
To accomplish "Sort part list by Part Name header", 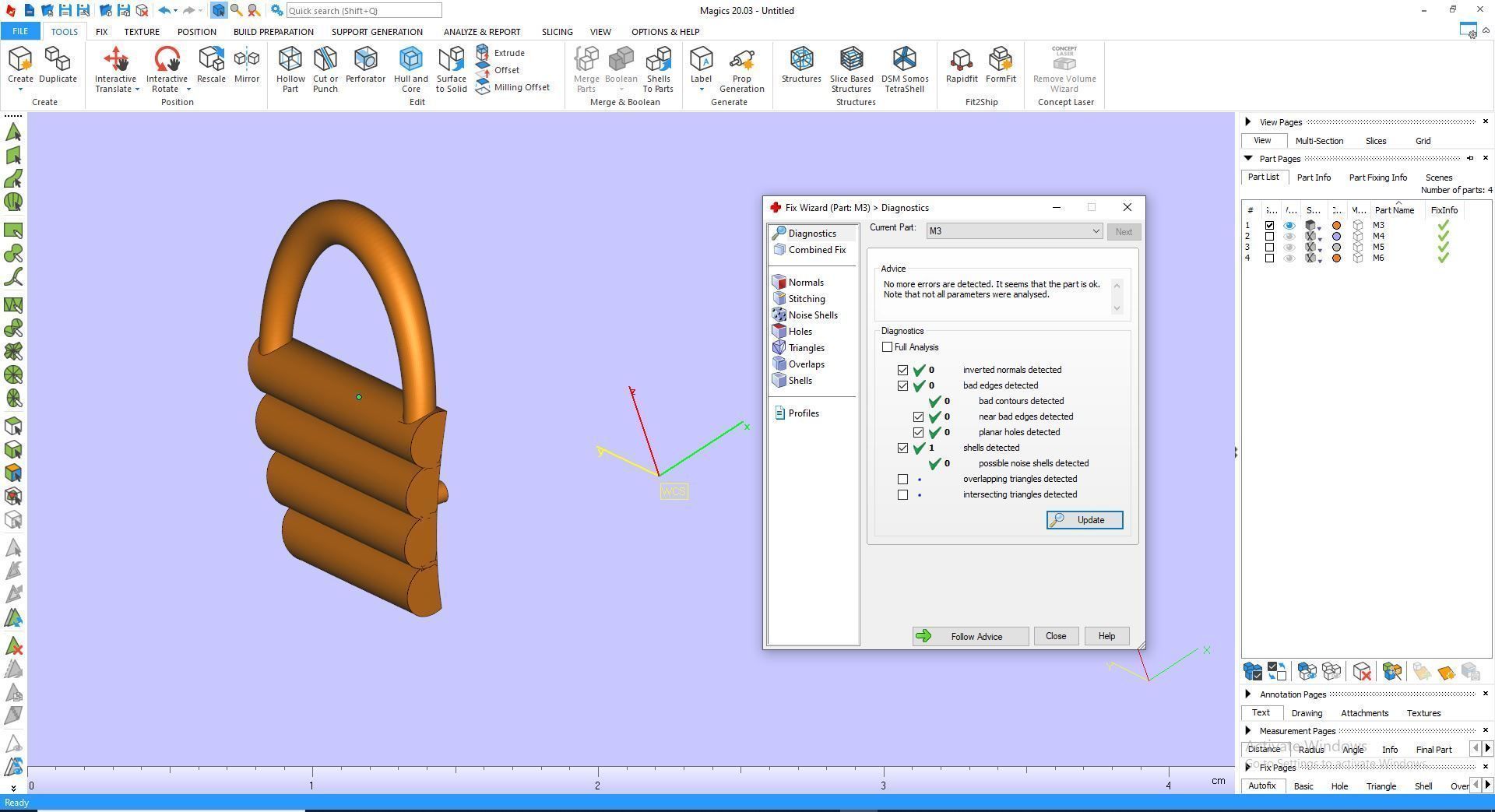I will click(1394, 210).
